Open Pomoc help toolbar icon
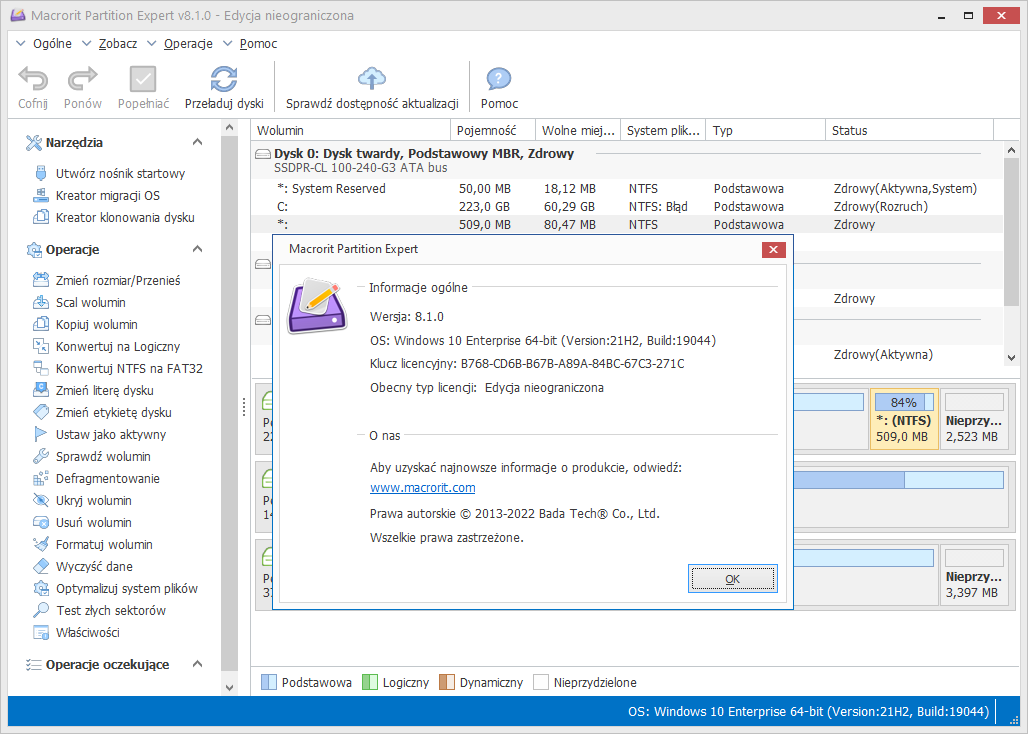 (x=499, y=79)
